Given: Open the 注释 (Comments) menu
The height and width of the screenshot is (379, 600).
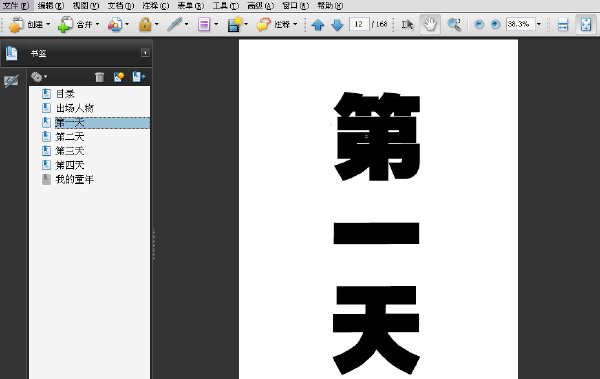Looking at the screenshot, I should click(155, 5).
